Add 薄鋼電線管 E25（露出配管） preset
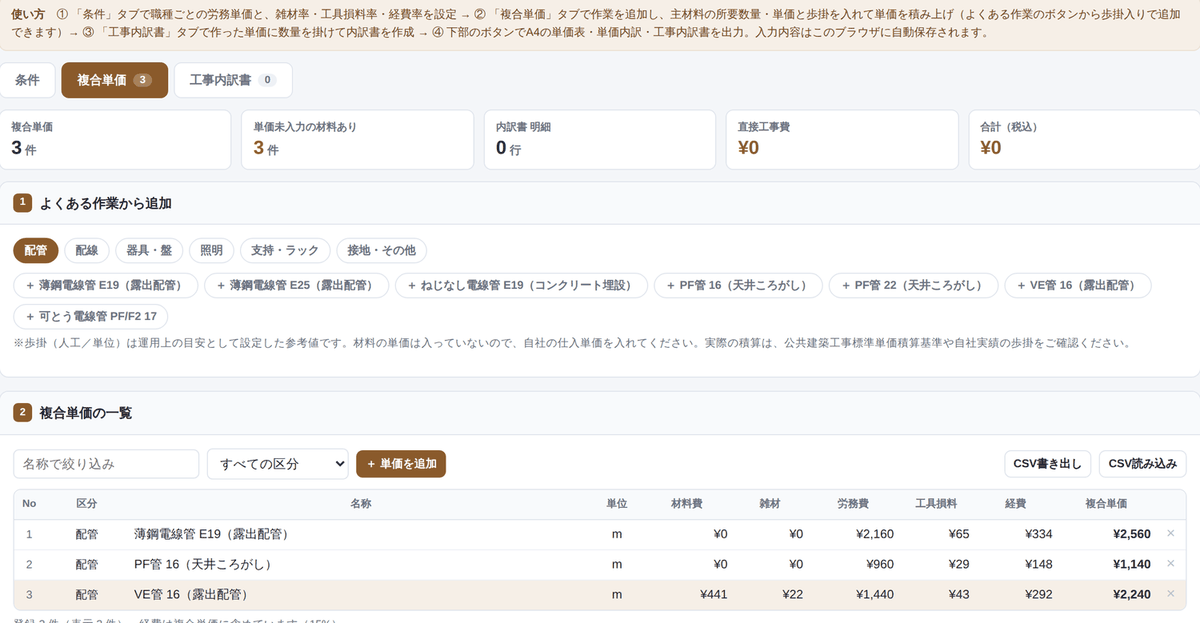Image resolution: width=1200 pixels, height=623 pixels. click(x=296, y=286)
